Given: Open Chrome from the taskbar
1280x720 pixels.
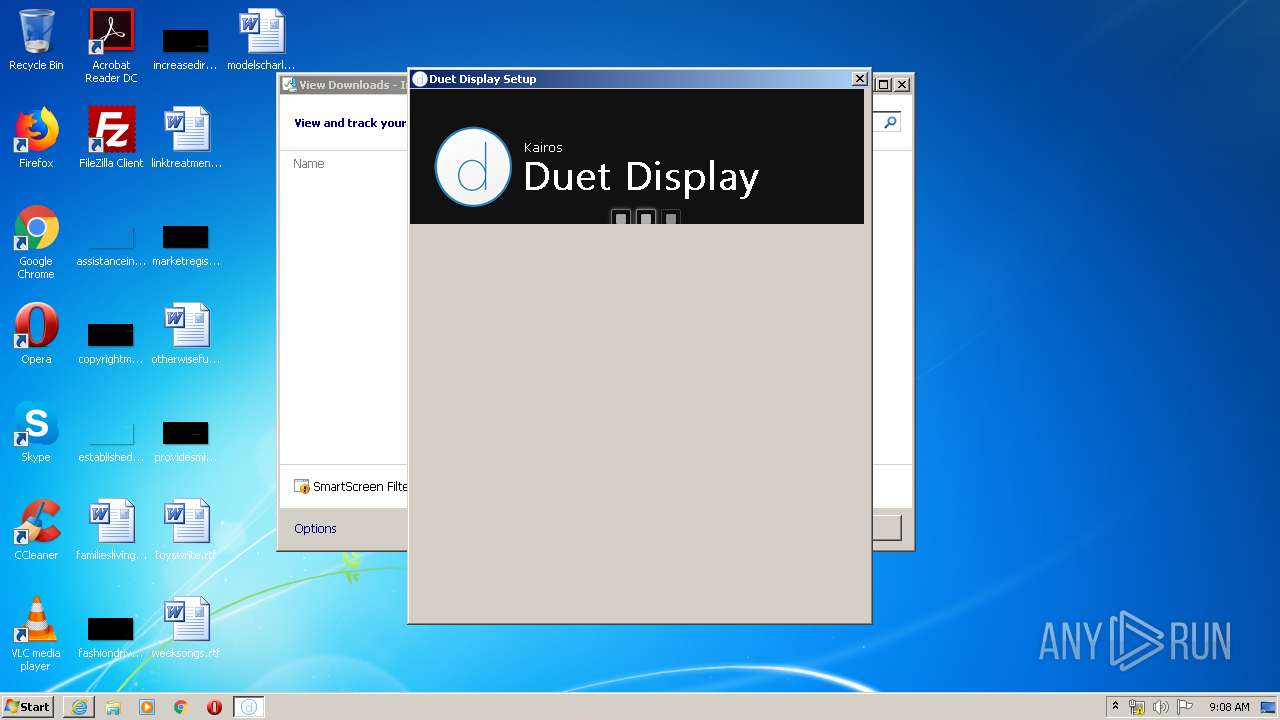Looking at the screenshot, I should [x=181, y=707].
